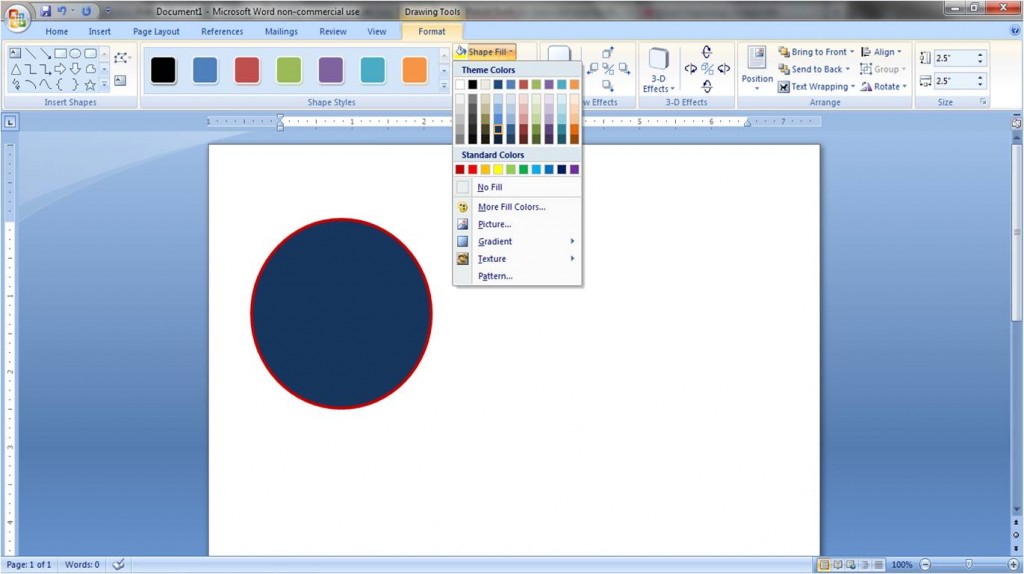Switch to the Insert tab
Image resolution: width=1024 pixels, height=574 pixels.
(x=99, y=31)
